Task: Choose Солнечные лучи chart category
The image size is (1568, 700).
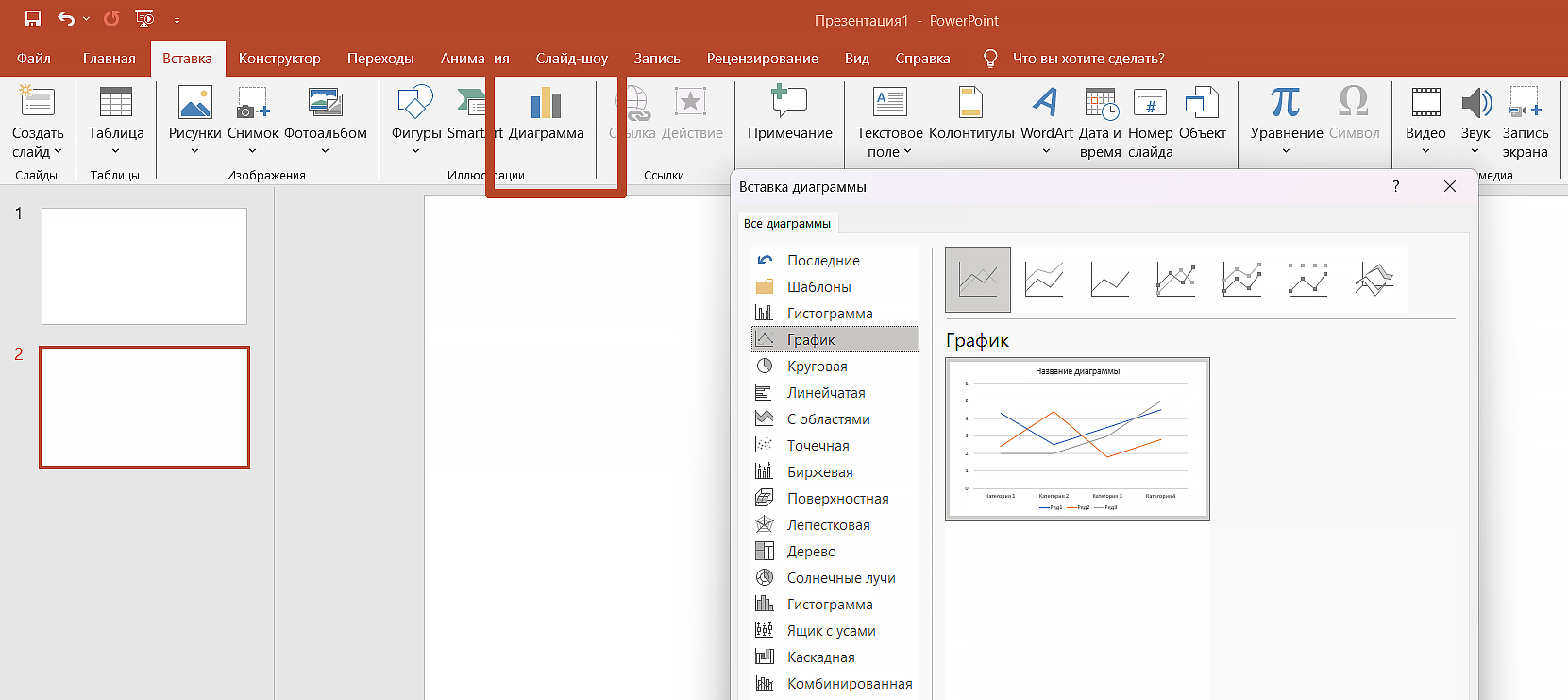Action: [835, 578]
